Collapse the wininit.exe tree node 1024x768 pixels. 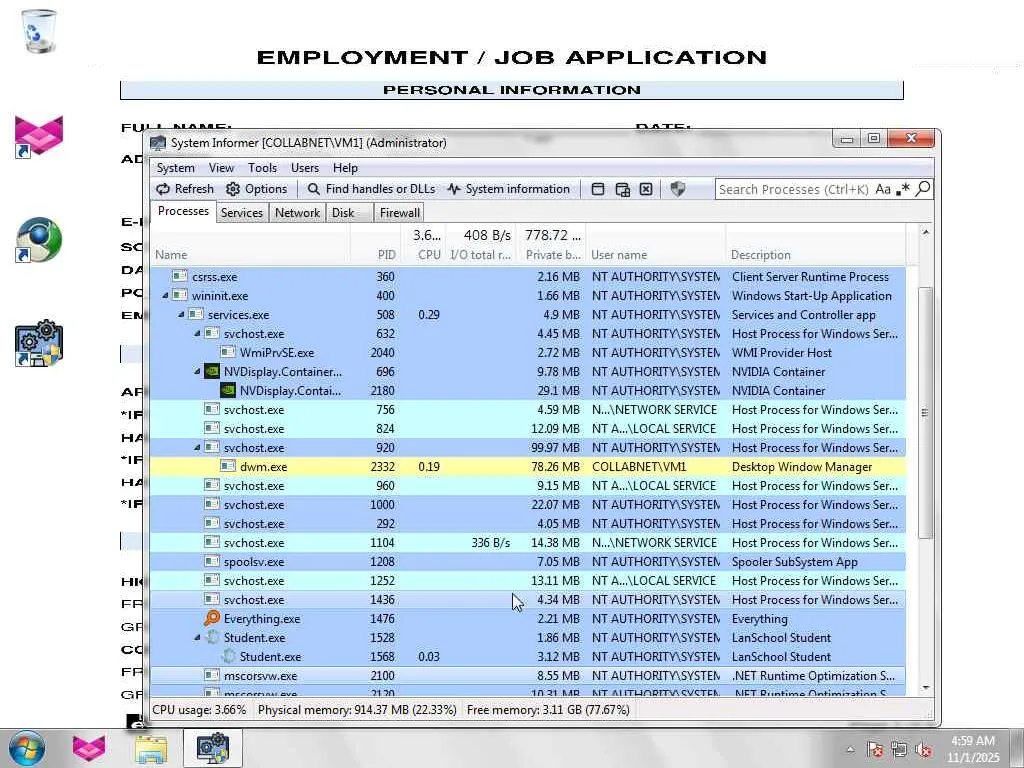[165, 296]
